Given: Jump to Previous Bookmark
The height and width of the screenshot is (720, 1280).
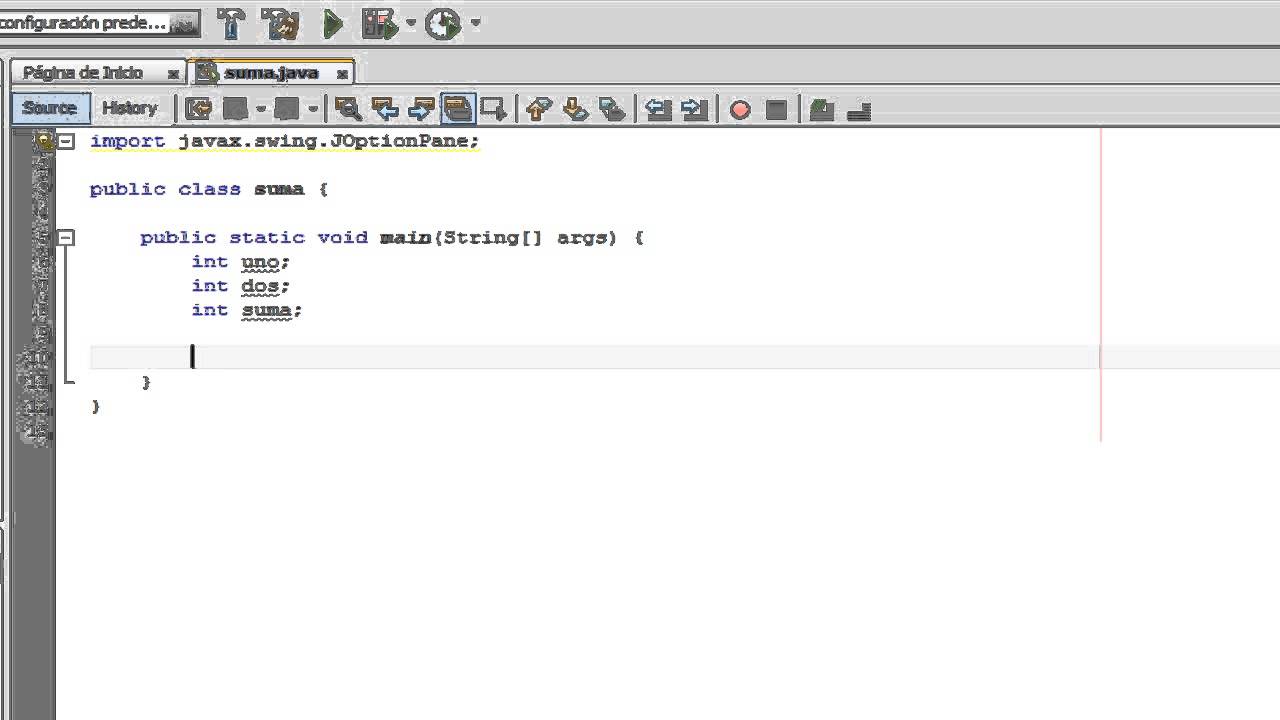Looking at the screenshot, I should 539,109.
